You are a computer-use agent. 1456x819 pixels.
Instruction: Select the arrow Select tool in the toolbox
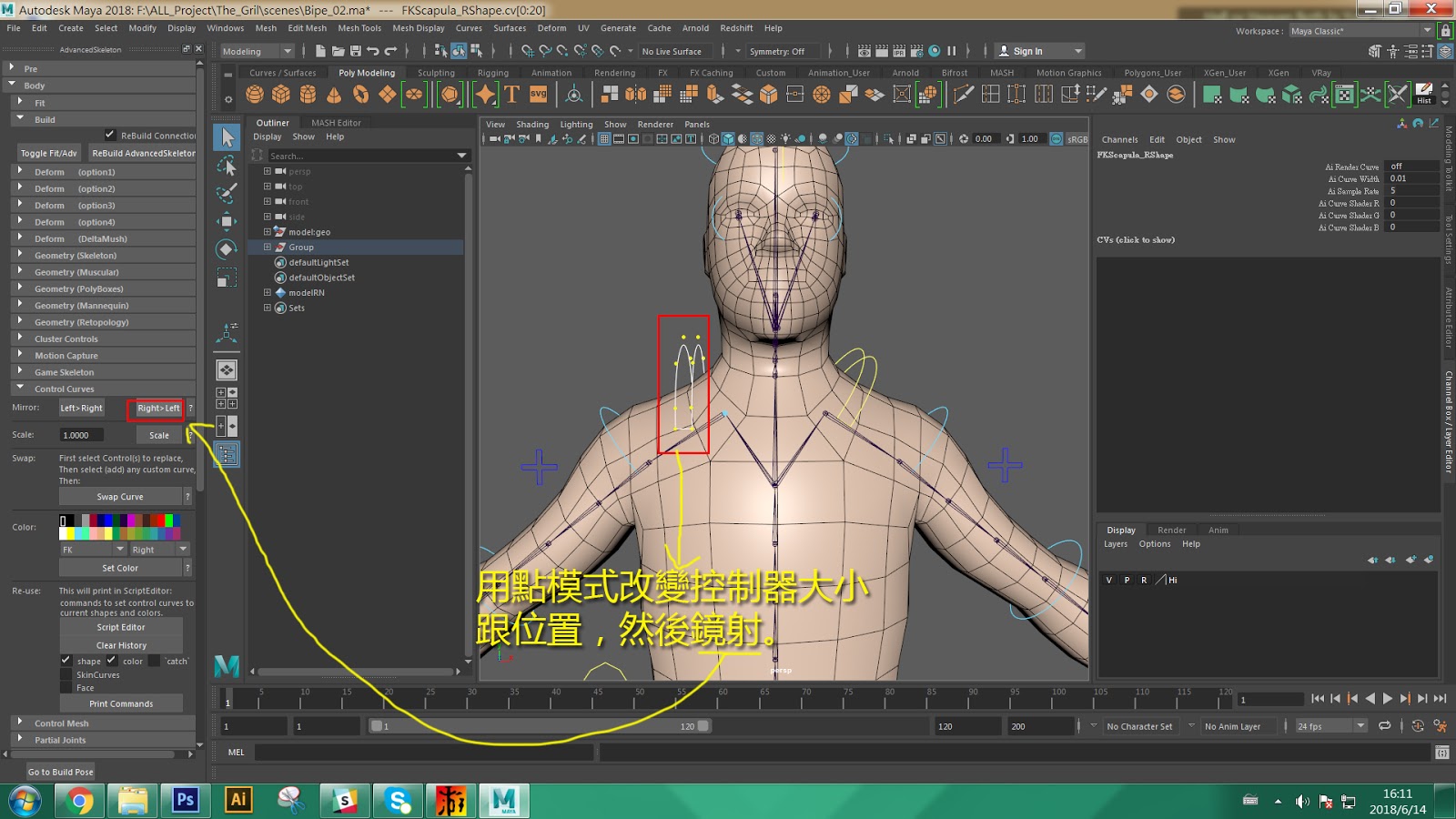(x=227, y=137)
